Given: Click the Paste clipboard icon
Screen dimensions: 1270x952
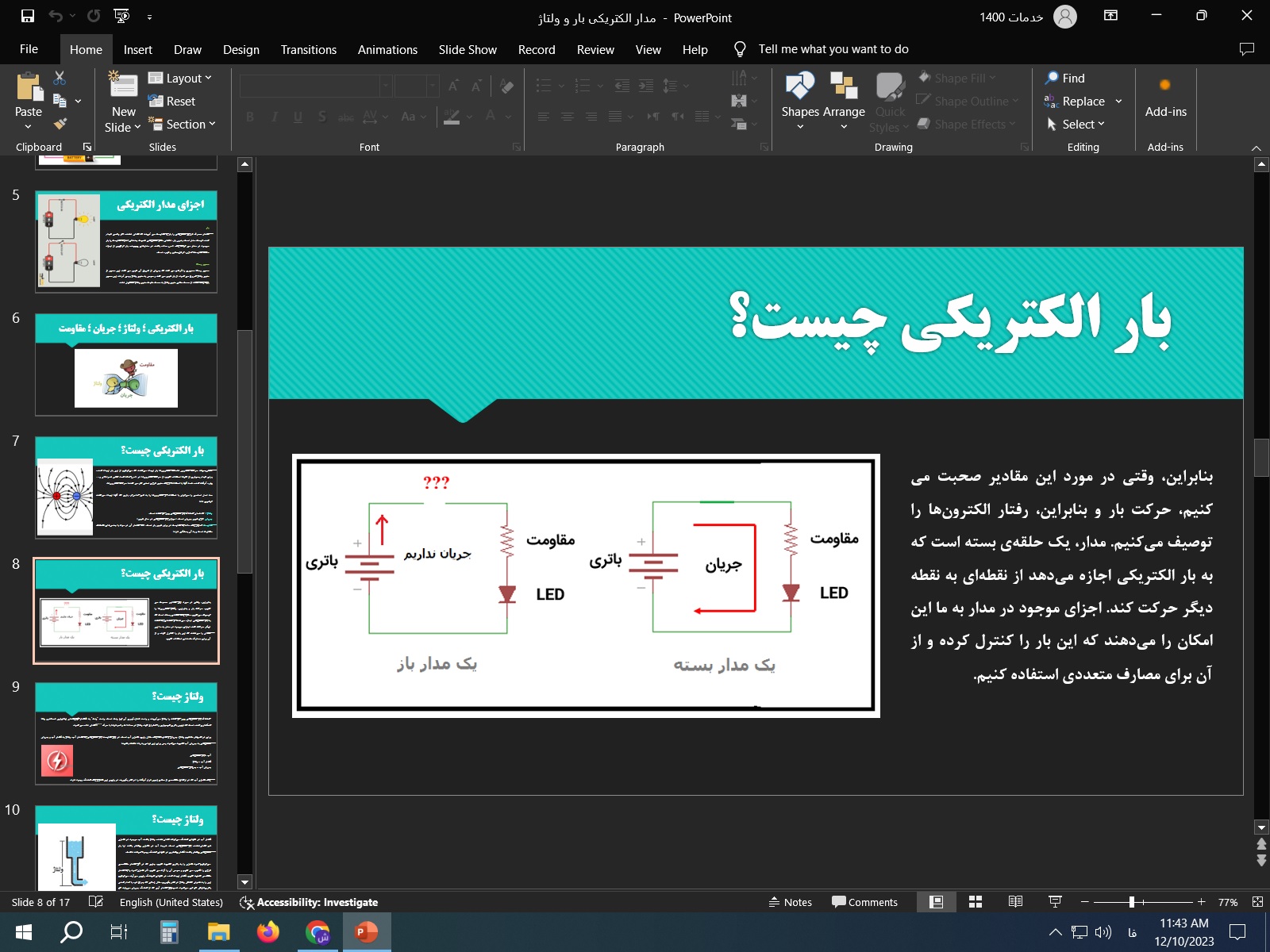Looking at the screenshot, I should (x=29, y=87).
